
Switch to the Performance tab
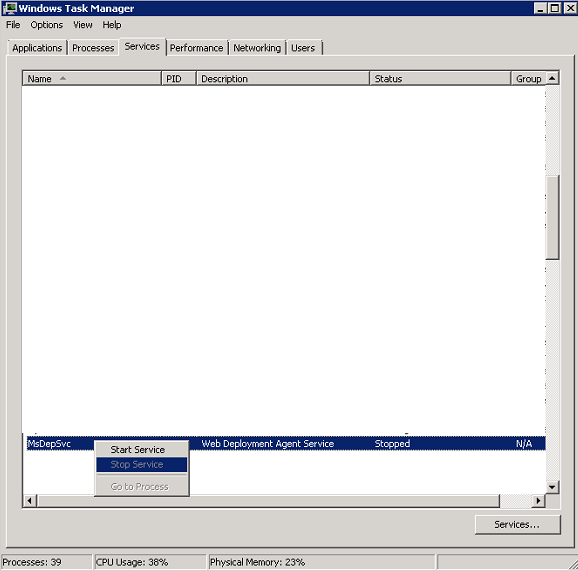[196, 48]
